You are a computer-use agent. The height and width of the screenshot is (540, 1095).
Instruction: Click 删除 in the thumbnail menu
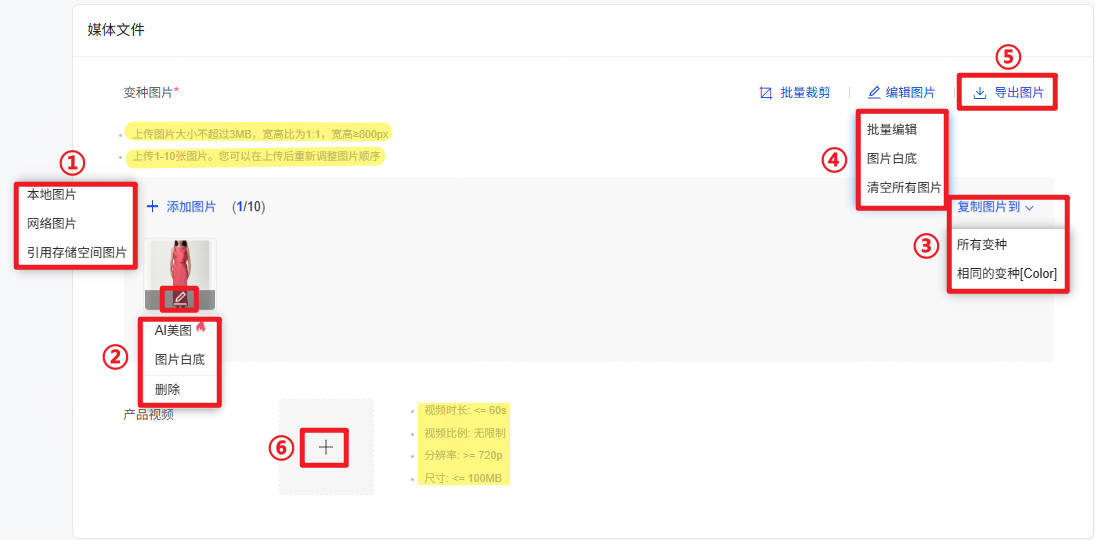tap(168, 389)
